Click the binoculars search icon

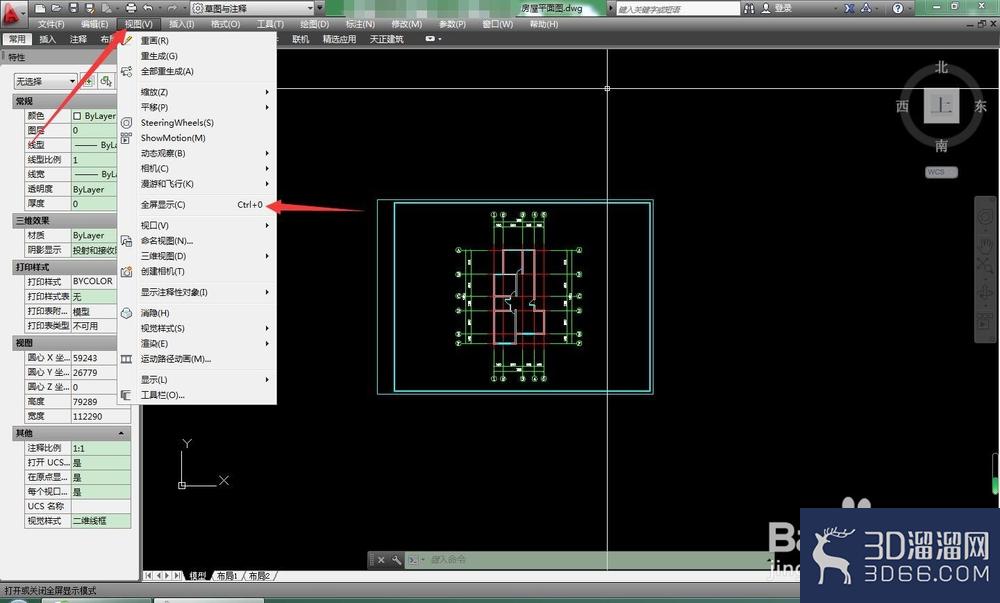[749, 8]
